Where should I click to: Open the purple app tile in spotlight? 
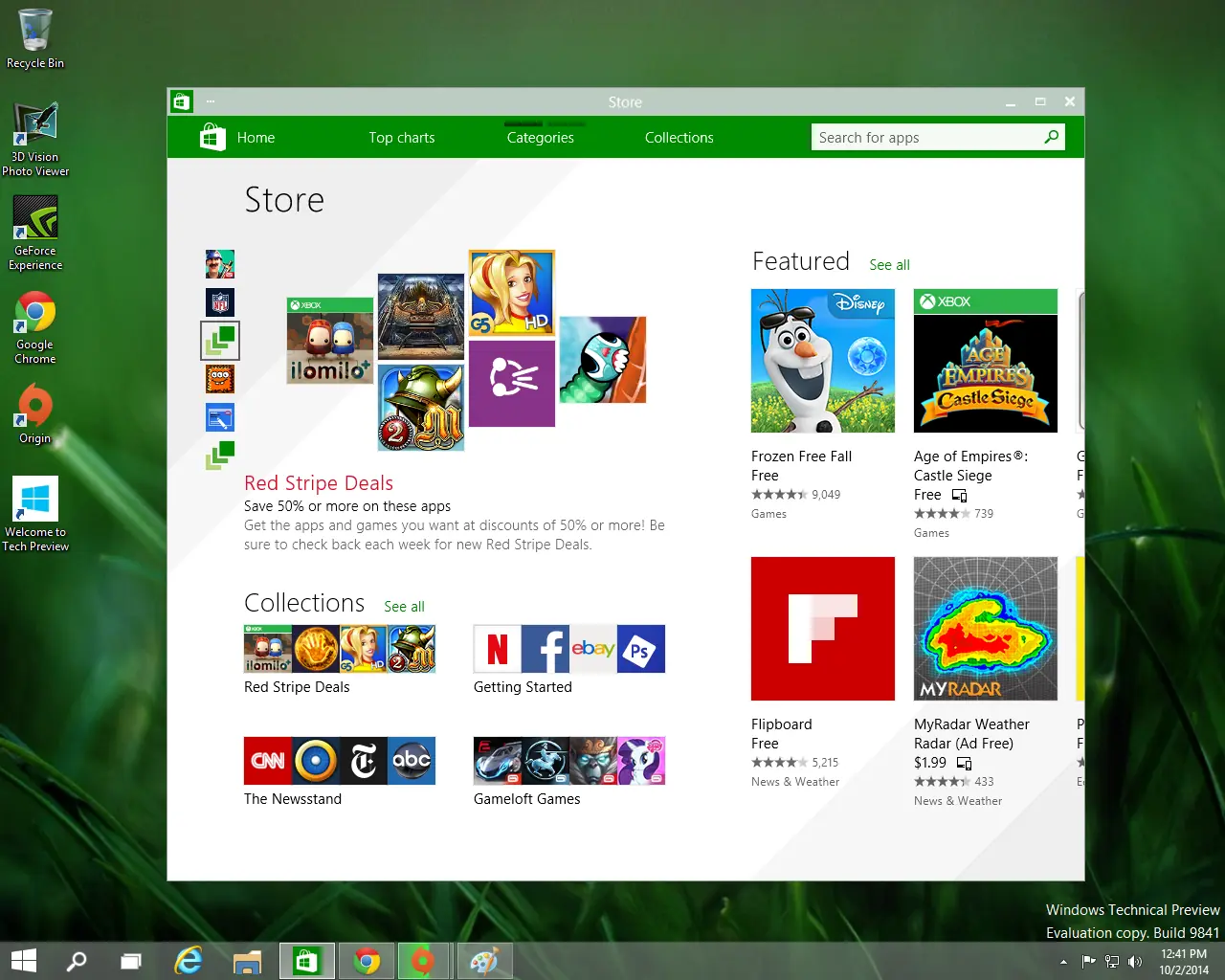pos(512,384)
